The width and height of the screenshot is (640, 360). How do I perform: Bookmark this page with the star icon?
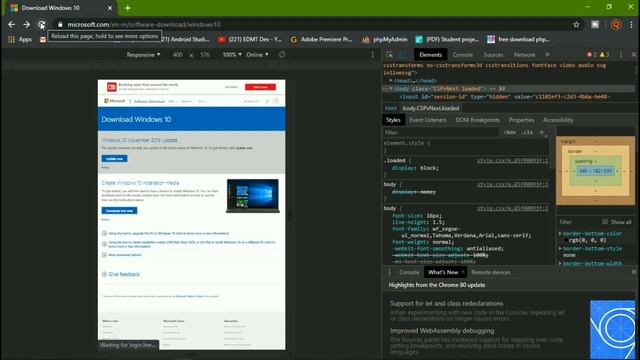[x=576, y=24]
